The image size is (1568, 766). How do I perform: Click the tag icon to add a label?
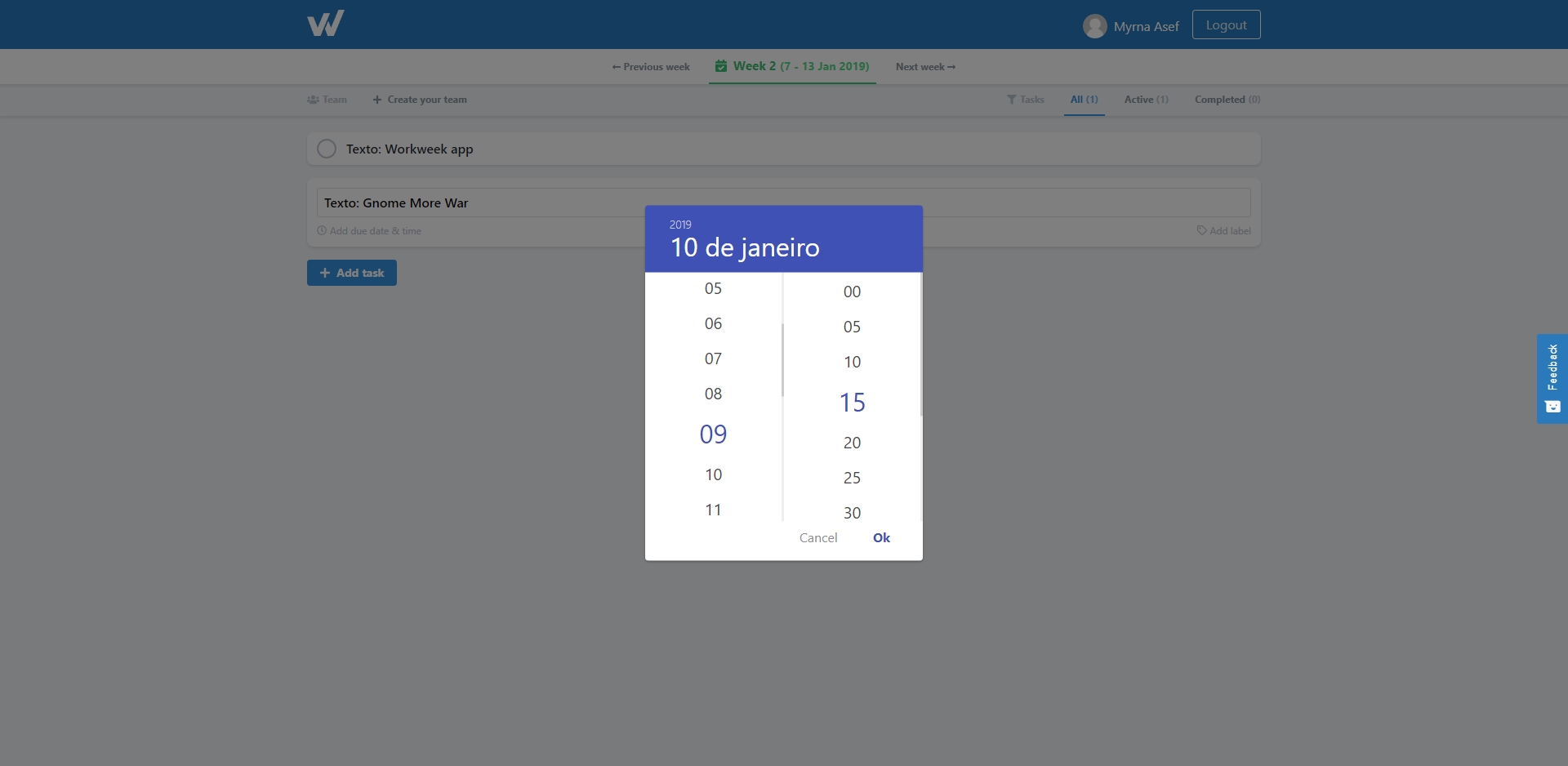[1200, 231]
